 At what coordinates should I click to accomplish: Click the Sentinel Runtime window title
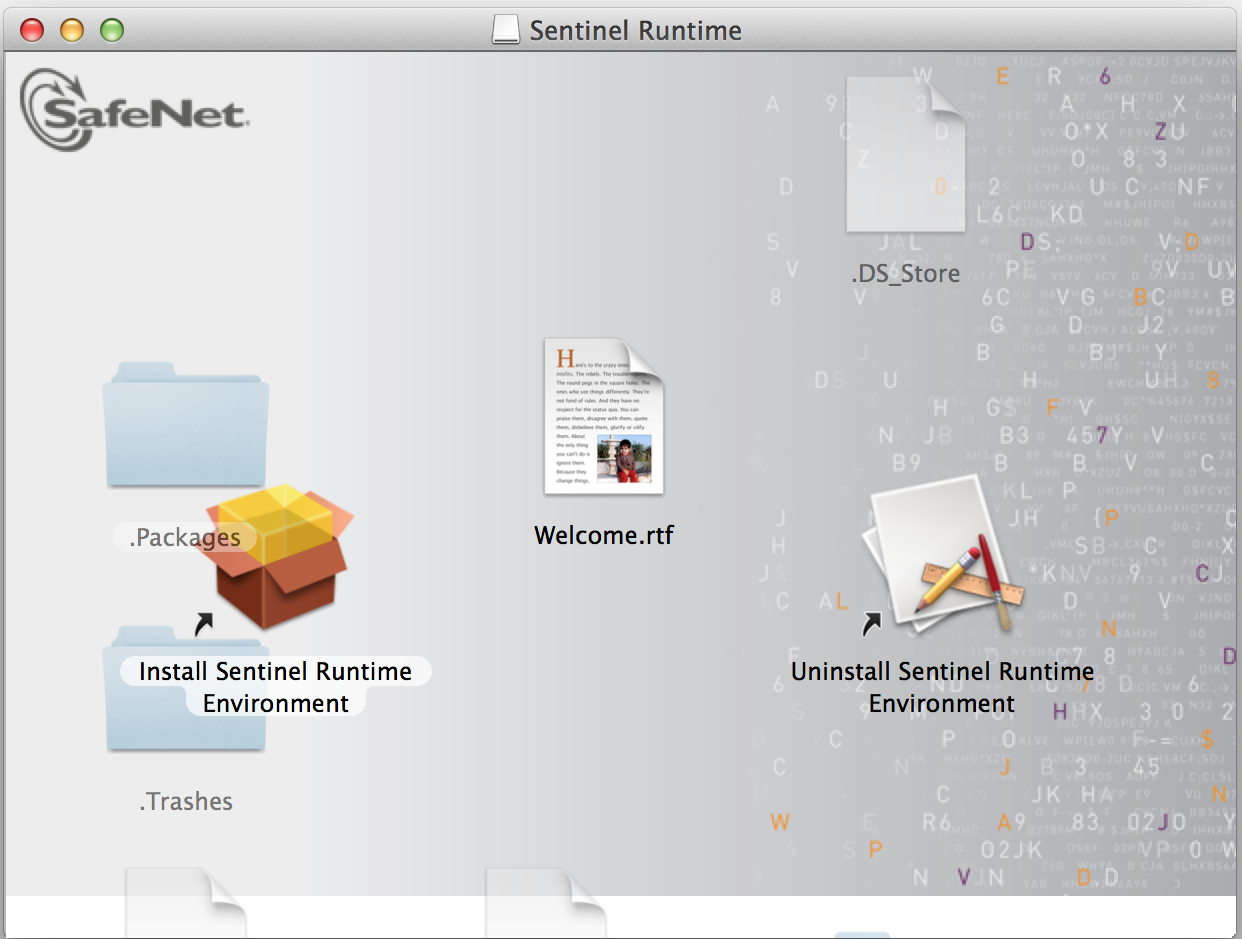636,30
